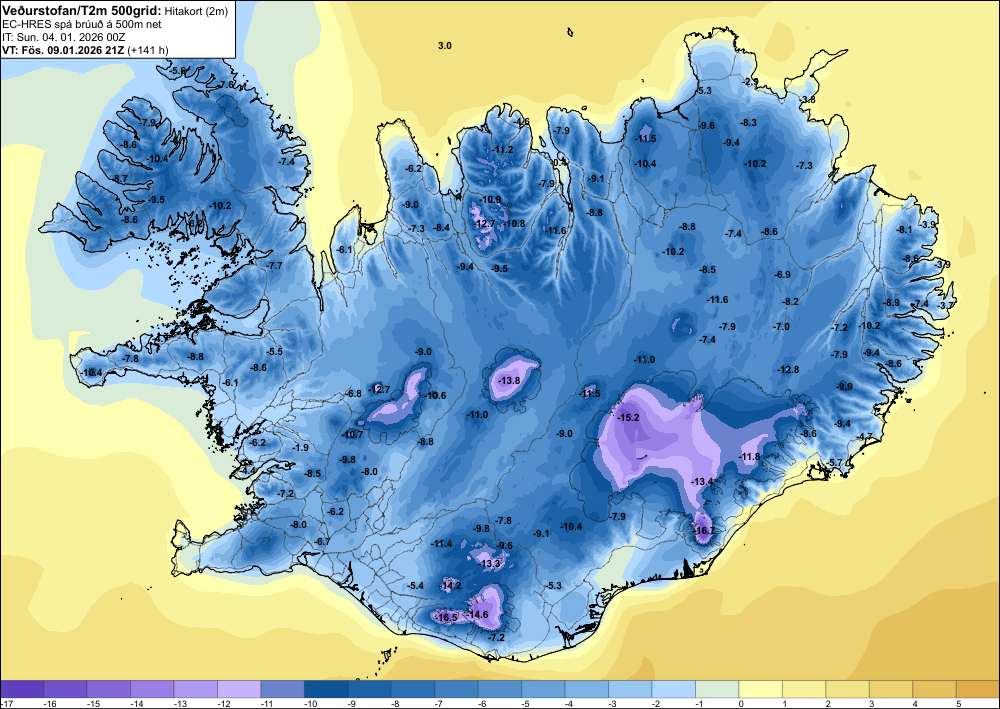The width and height of the screenshot is (1000, 709).
Task: Click the -5.5 temperature value
Action: (x=274, y=351)
